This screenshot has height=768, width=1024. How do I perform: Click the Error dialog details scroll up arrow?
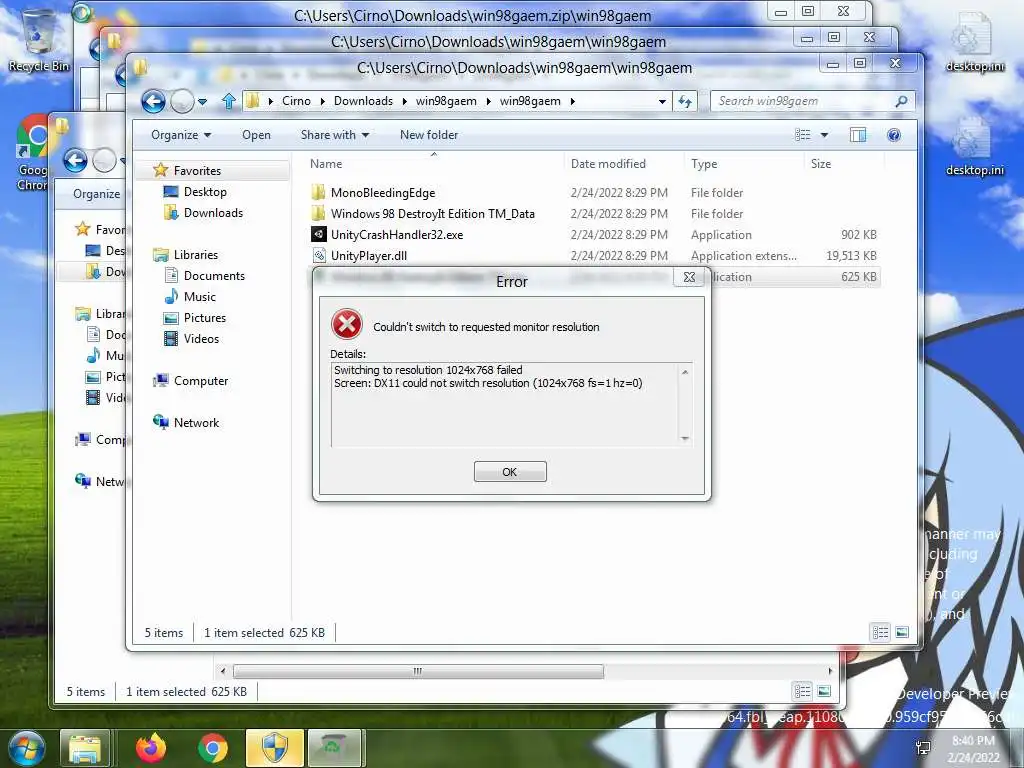[685, 372]
